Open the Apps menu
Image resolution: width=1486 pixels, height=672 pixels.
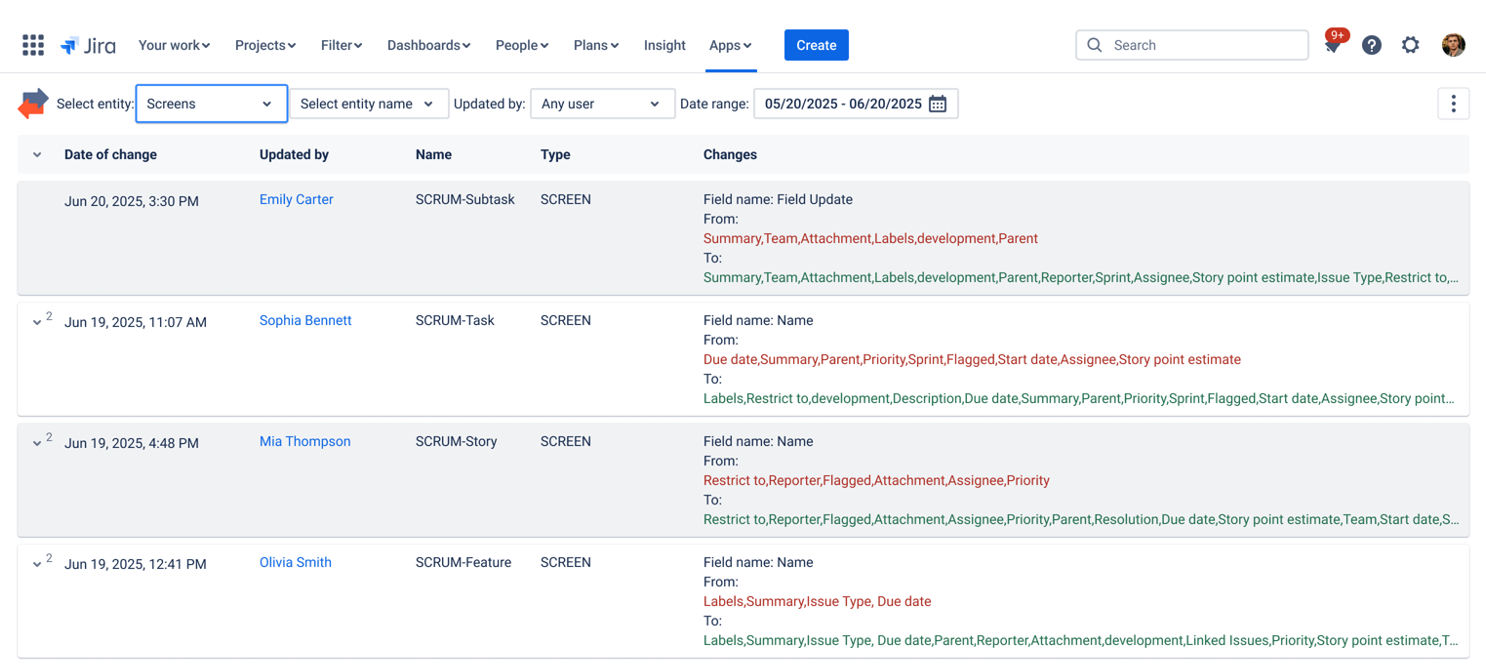point(731,45)
